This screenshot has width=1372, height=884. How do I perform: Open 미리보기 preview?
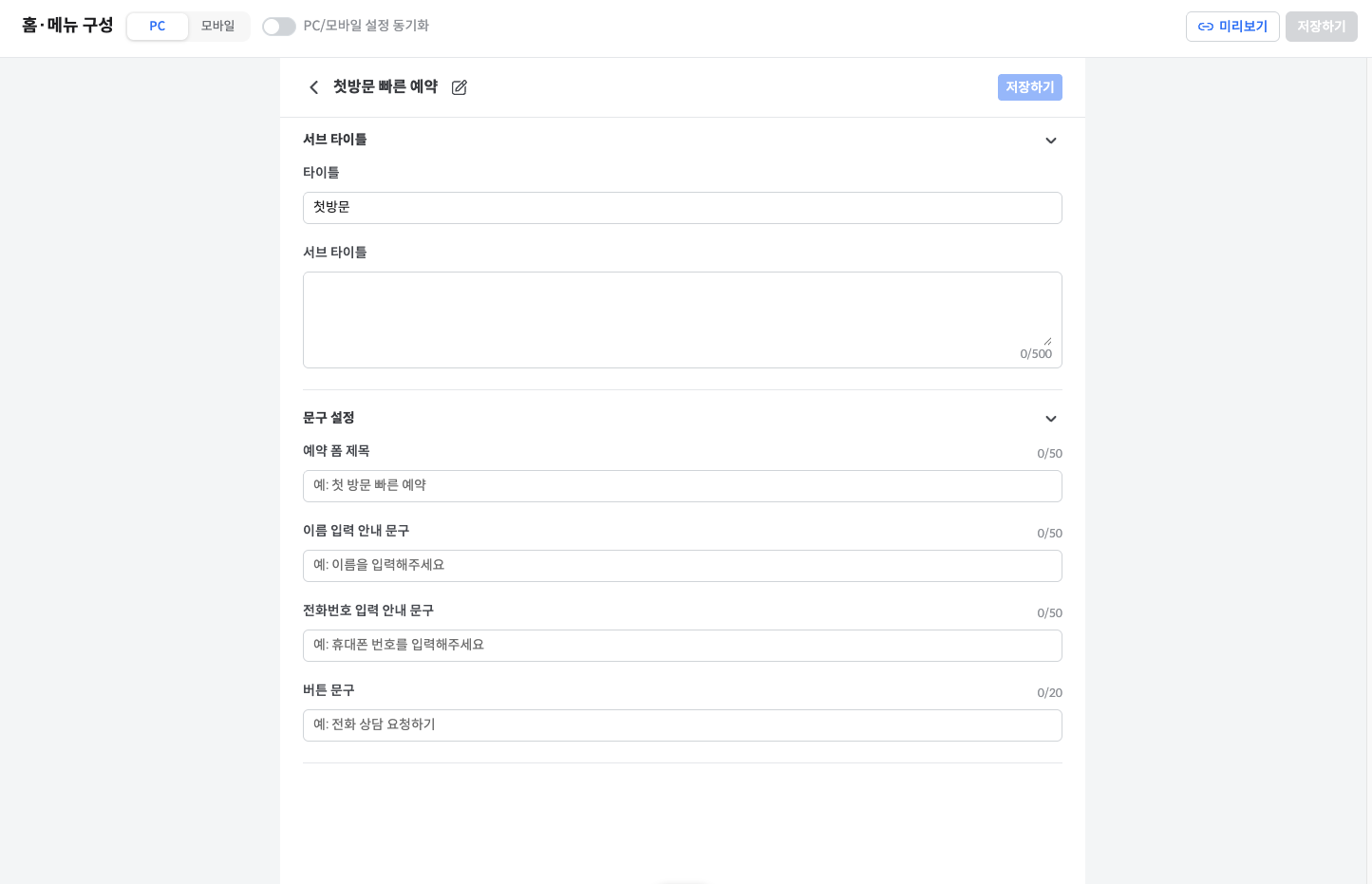pos(1232,27)
